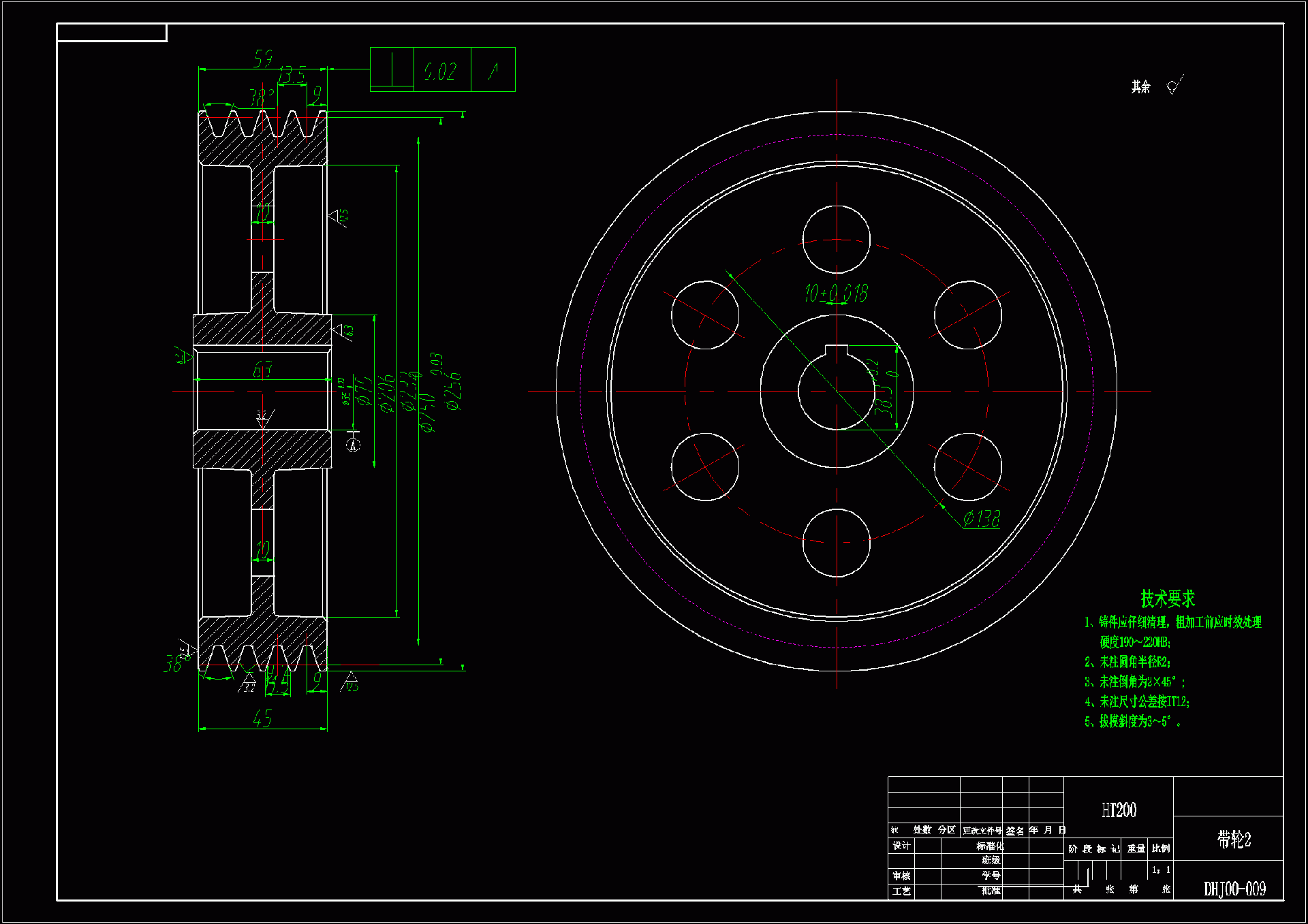Click the 技术要求 heading text

[1168, 599]
